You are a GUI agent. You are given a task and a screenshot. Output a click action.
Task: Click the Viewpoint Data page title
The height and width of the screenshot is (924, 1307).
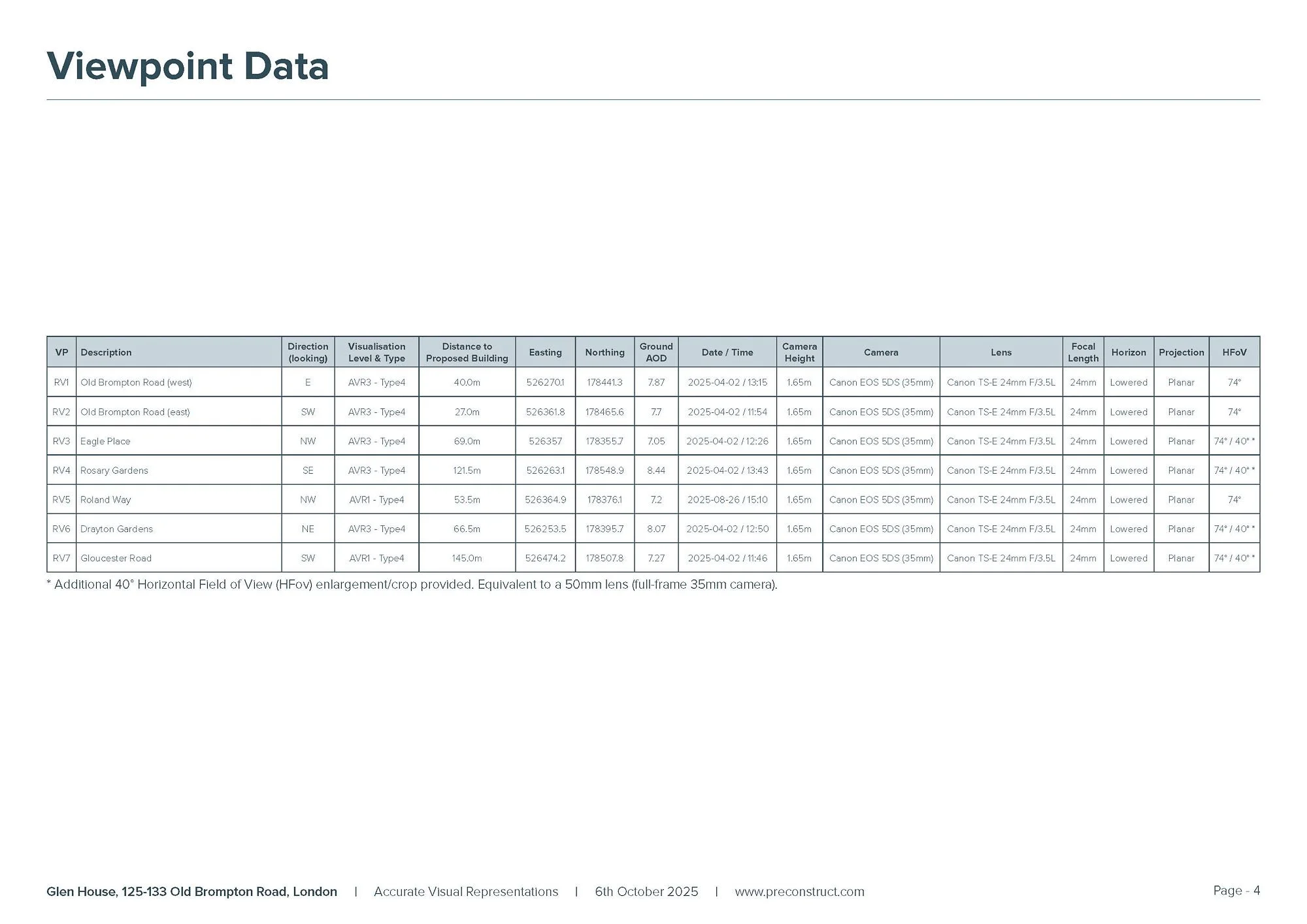(x=188, y=67)
